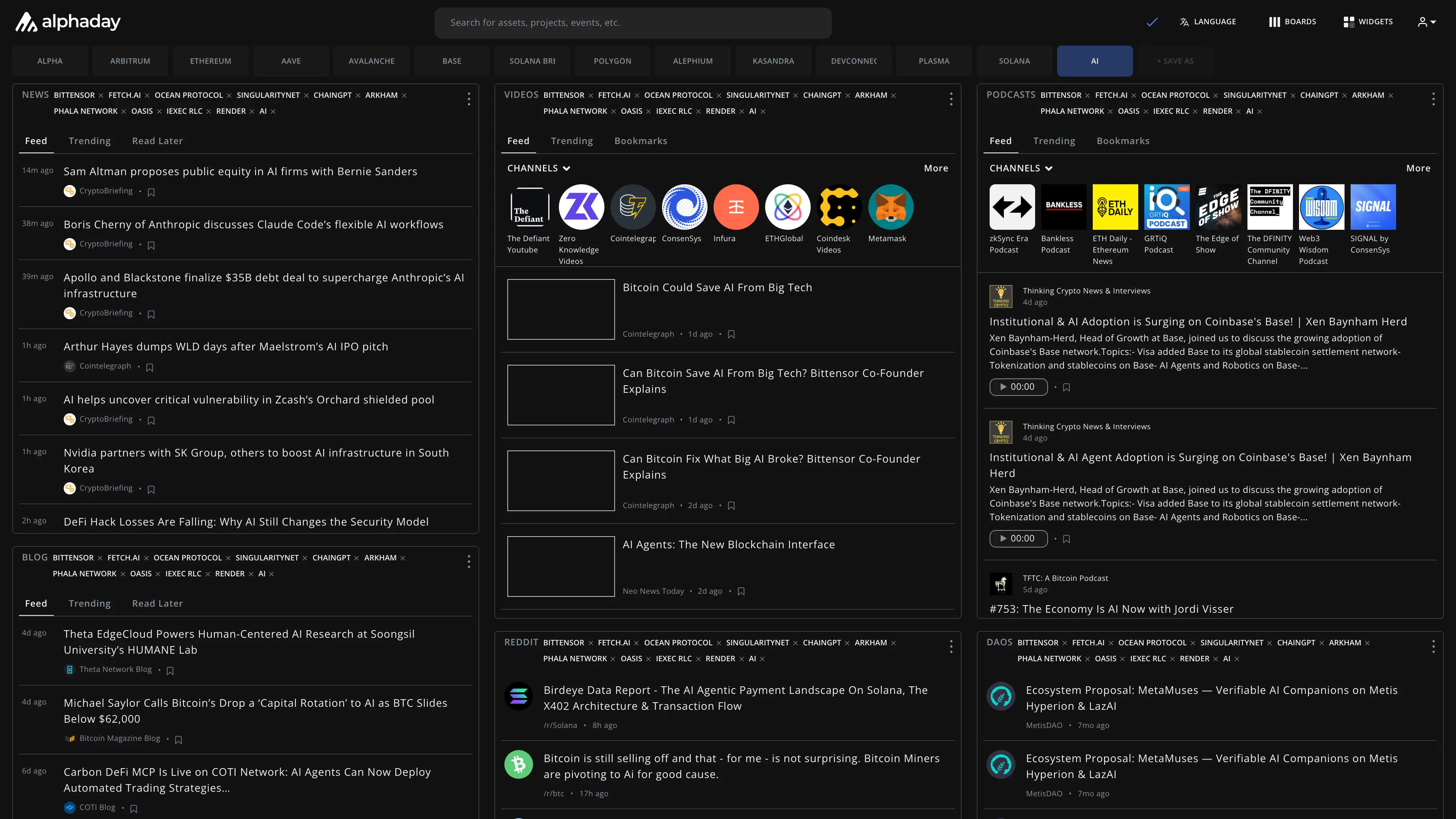Show More podcast channels
The image size is (1456, 819).
point(1418,168)
